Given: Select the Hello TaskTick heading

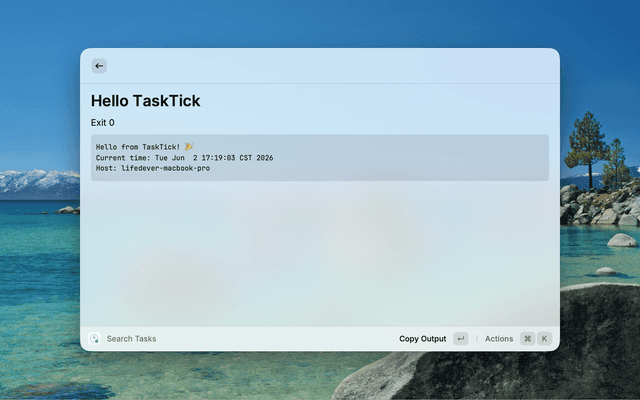Looking at the screenshot, I should point(145,101).
